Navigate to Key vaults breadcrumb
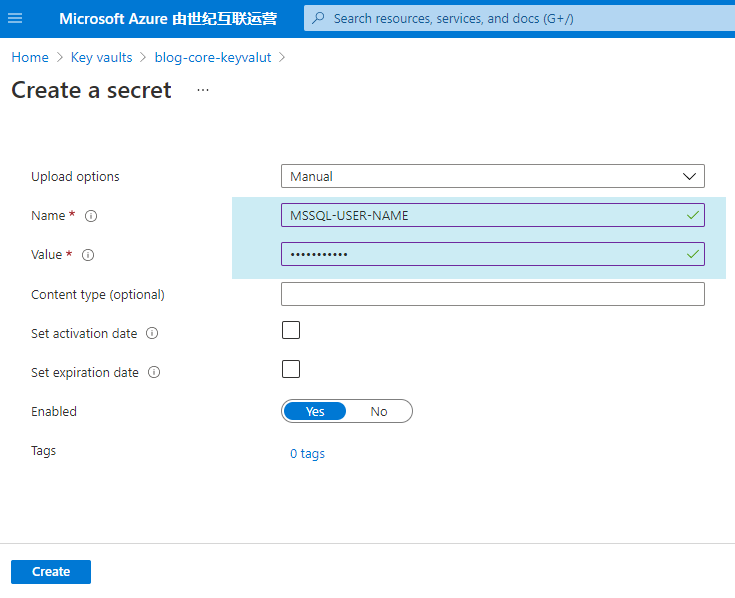 click(x=102, y=57)
